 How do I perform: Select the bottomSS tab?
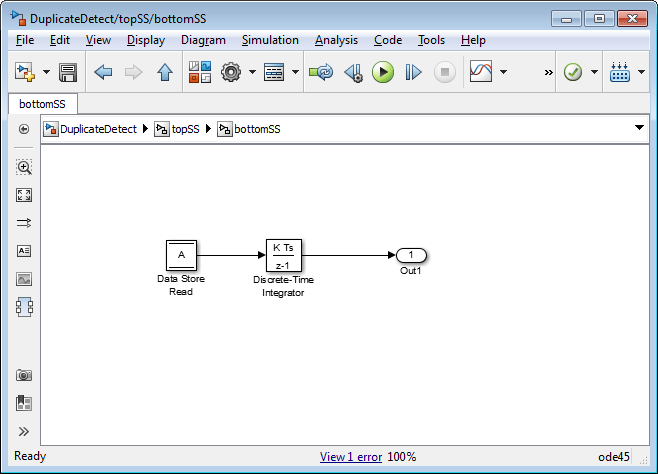pos(42,104)
